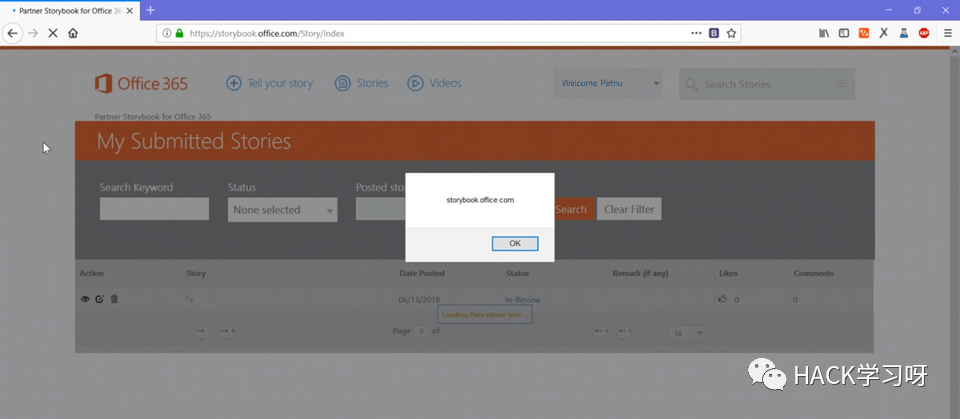Delete the story with trash icon
The image size is (960, 419).
(x=114, y=299)
